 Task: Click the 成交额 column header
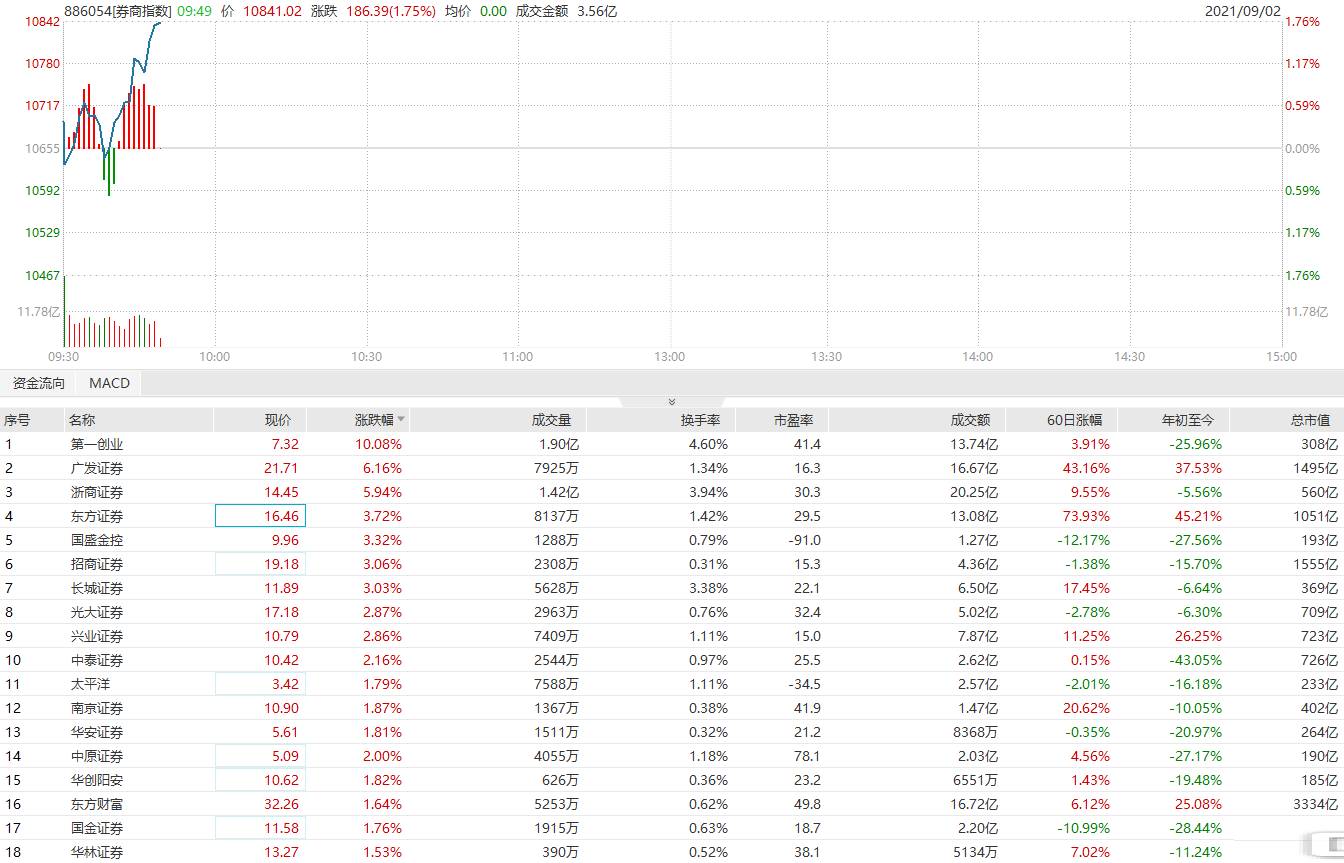(970, 420)
